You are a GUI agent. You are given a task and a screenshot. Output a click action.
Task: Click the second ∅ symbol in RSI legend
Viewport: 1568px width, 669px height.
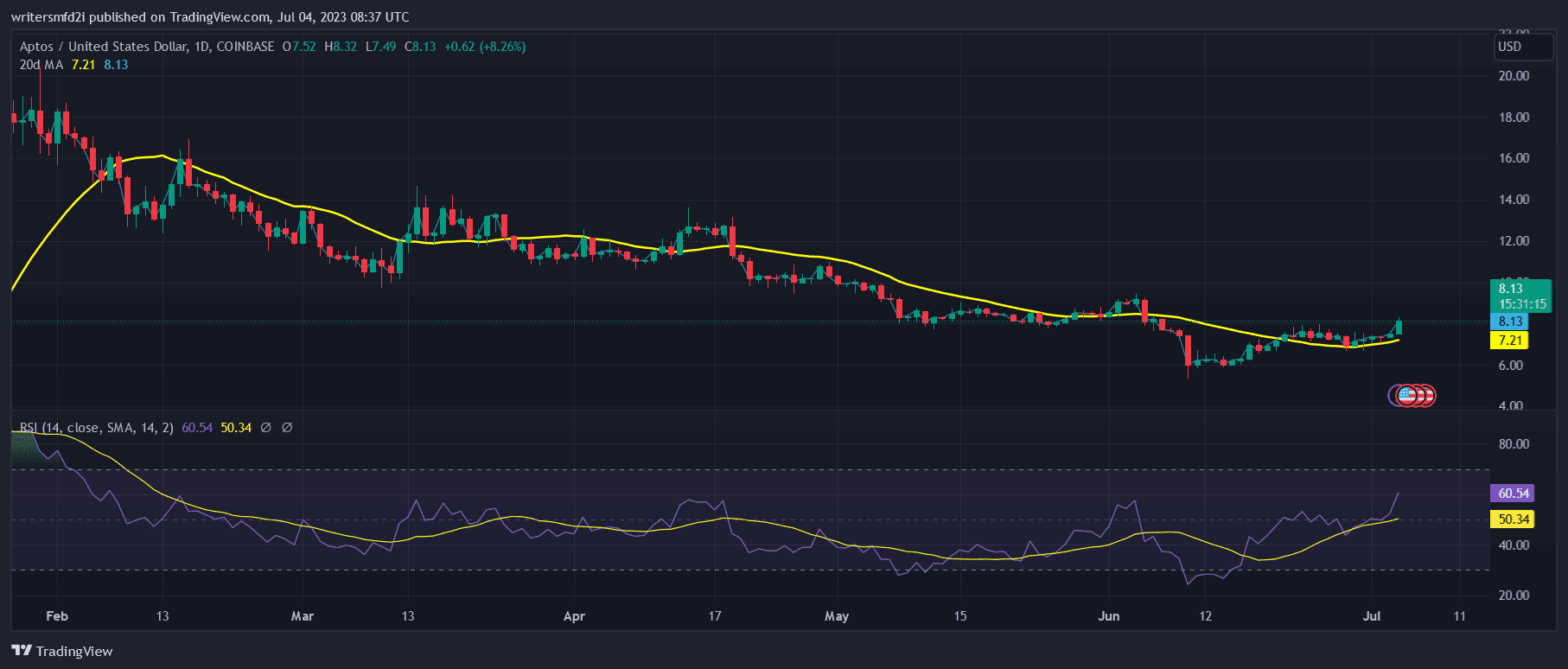pos(287,428)
